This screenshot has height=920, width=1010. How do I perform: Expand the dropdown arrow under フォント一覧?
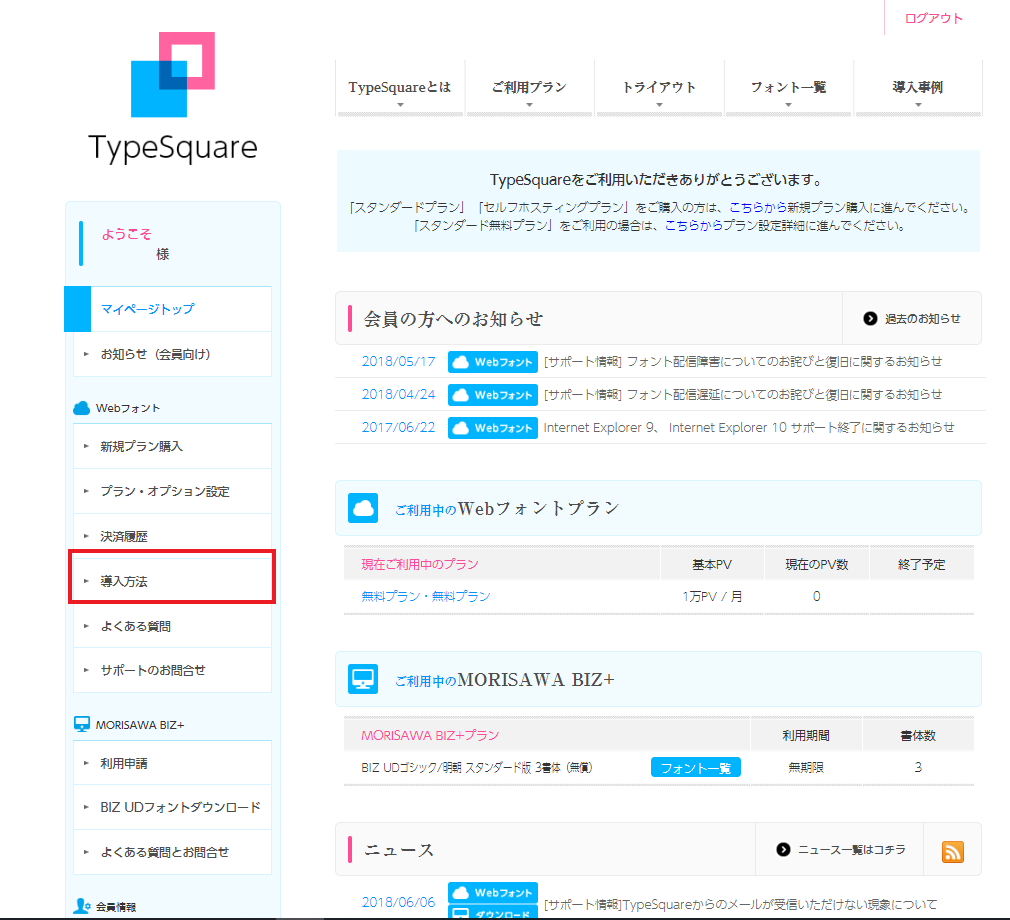[788, 104]
